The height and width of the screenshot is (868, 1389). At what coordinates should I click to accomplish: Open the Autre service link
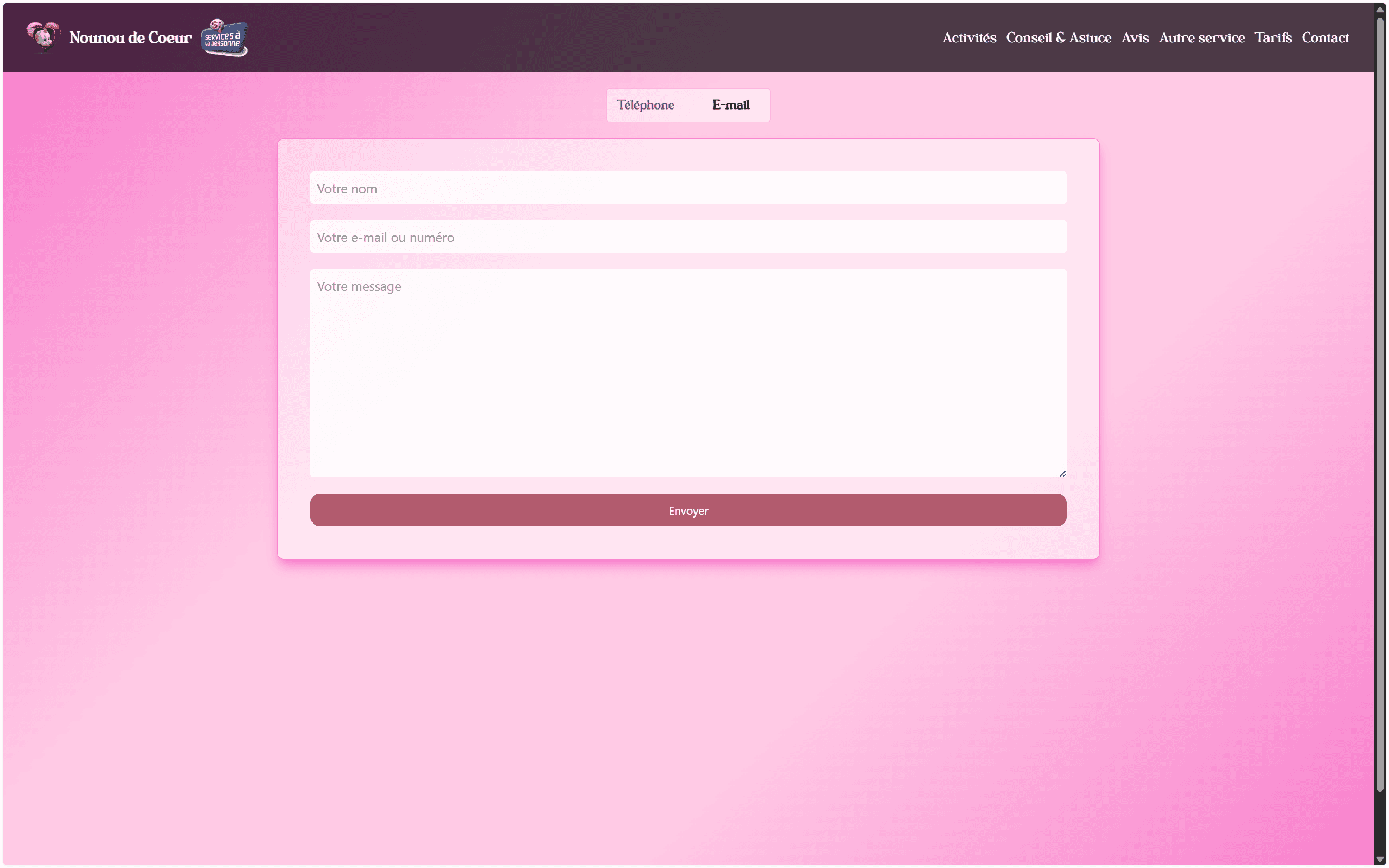[1201, 38]
